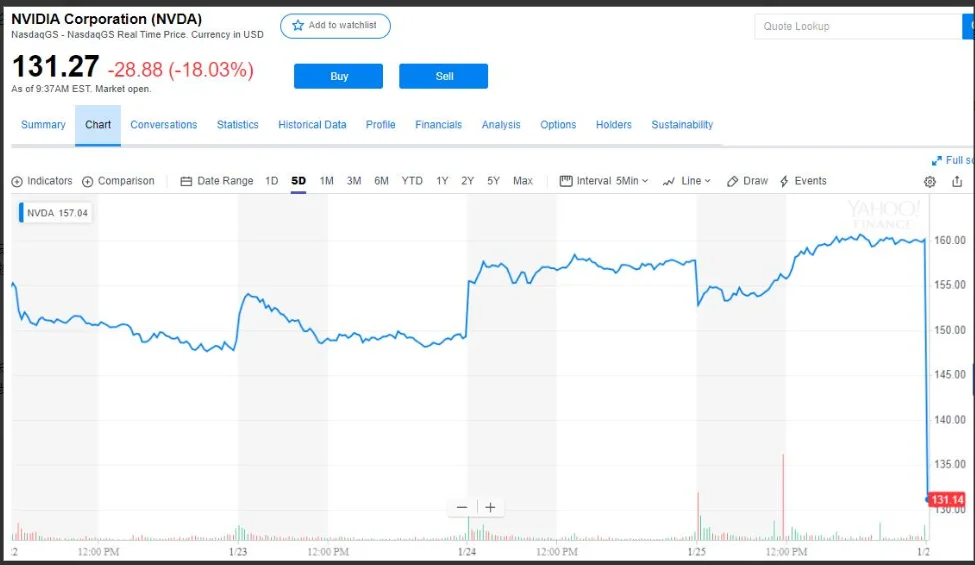Image resolution: width=975 pixels, height=565 pixels.
Task: Click the 1/23 date axis label
Action: click(x=238, y=551)
